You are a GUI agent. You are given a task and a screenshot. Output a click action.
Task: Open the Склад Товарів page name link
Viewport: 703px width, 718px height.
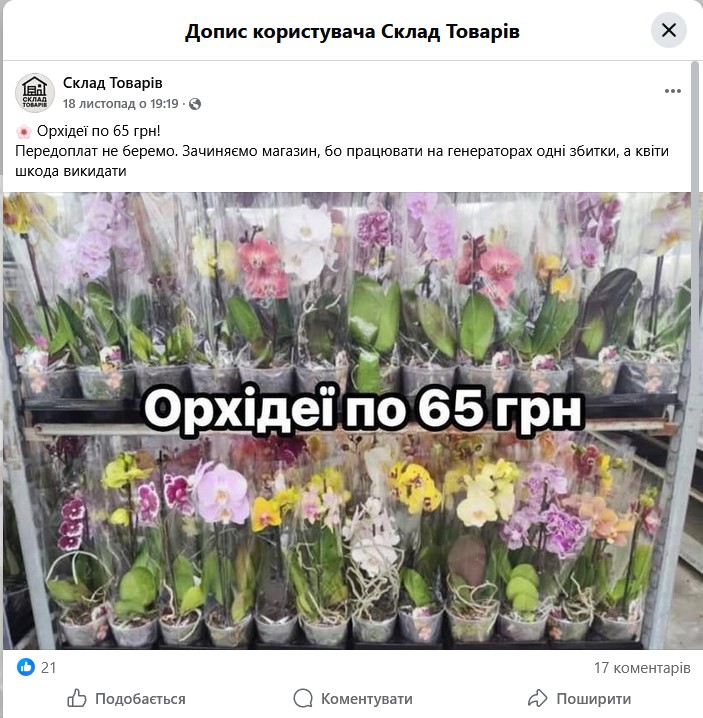[113, 83]
